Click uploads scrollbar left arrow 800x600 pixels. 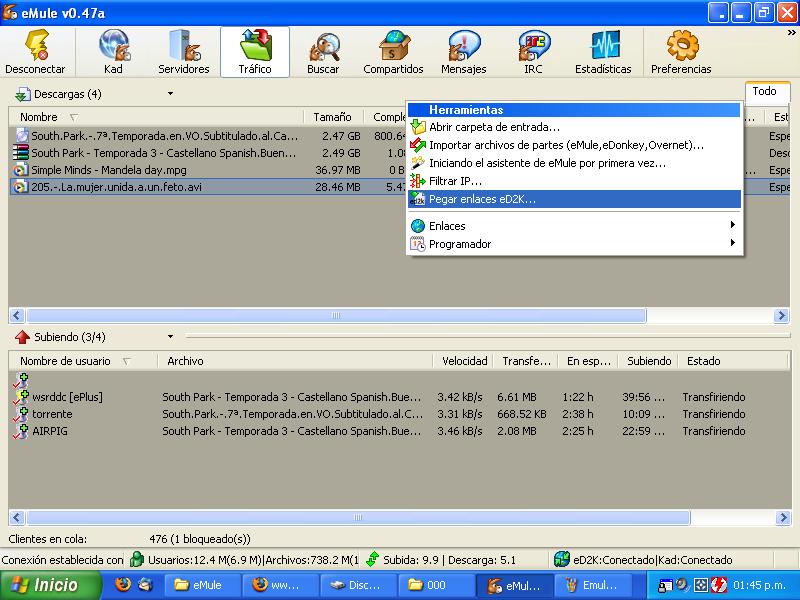[x=17, y=517]
